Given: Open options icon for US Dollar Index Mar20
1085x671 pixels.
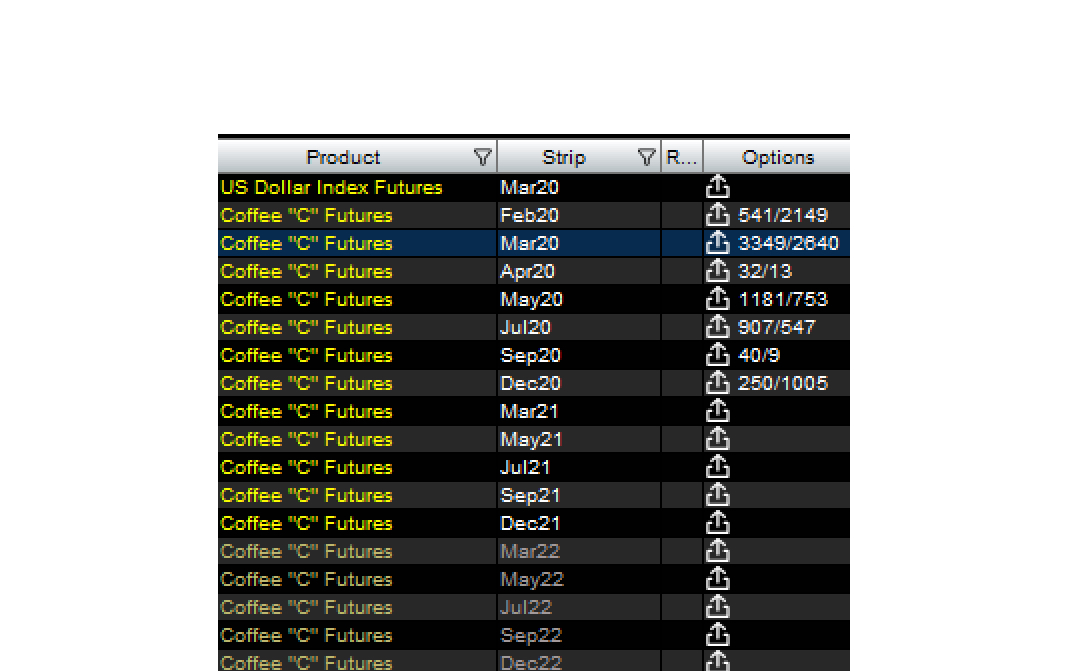Looking at the screenshot, I should tap(718, 187).
